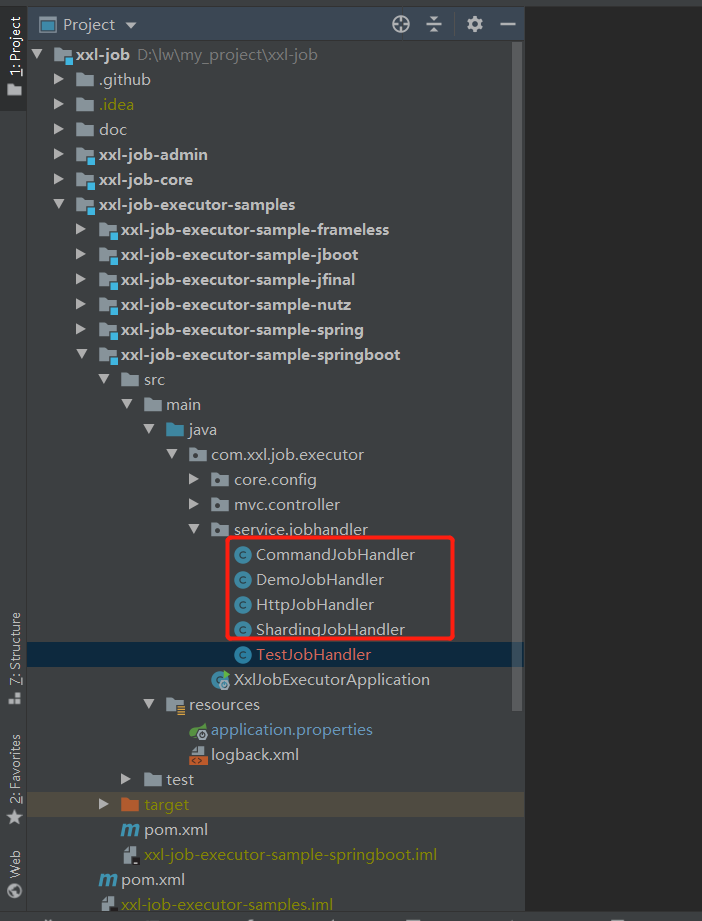This screenshot has width=702, height=921.
Task: Select HttpJobHandler in the tree
Action: click(315, 604)
